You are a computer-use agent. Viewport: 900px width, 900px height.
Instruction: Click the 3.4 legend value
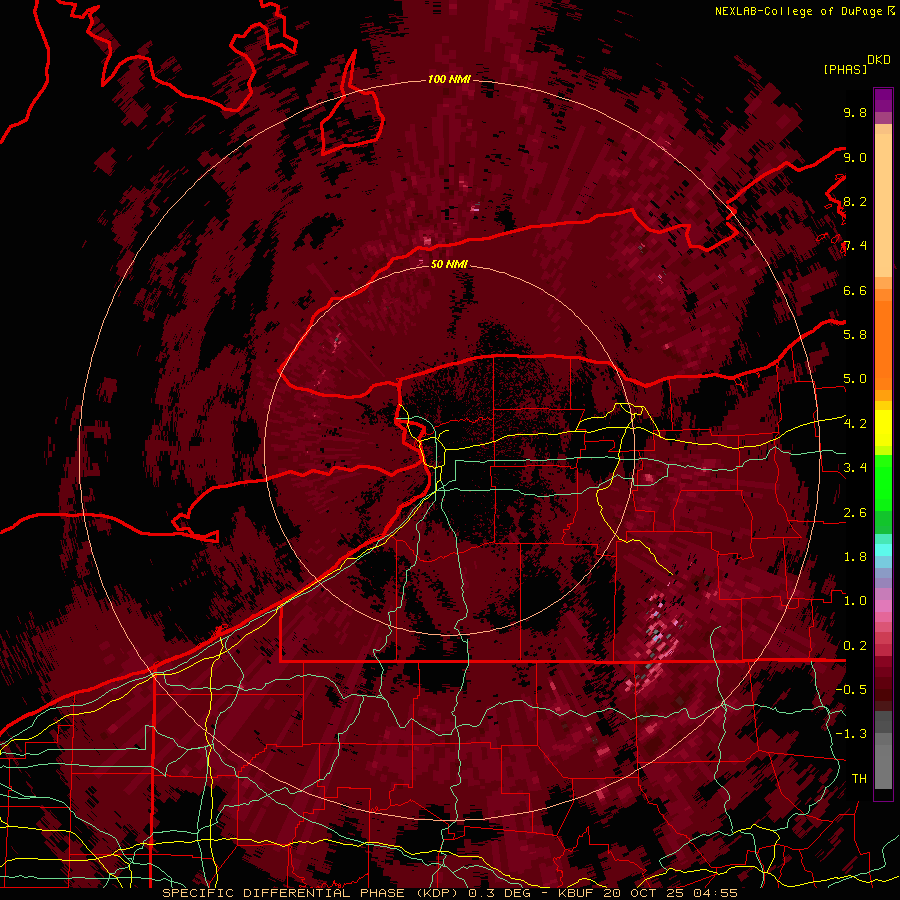point(855,468)
